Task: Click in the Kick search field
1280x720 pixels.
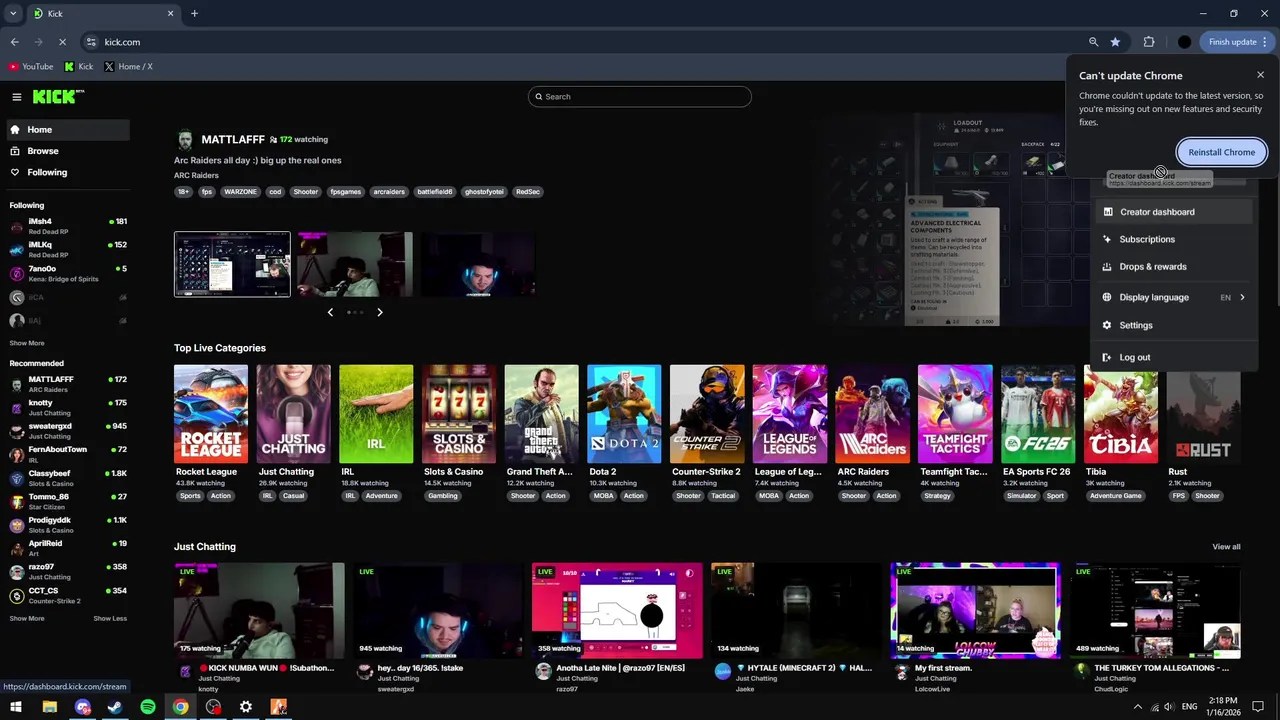Action: click(640, 97)
